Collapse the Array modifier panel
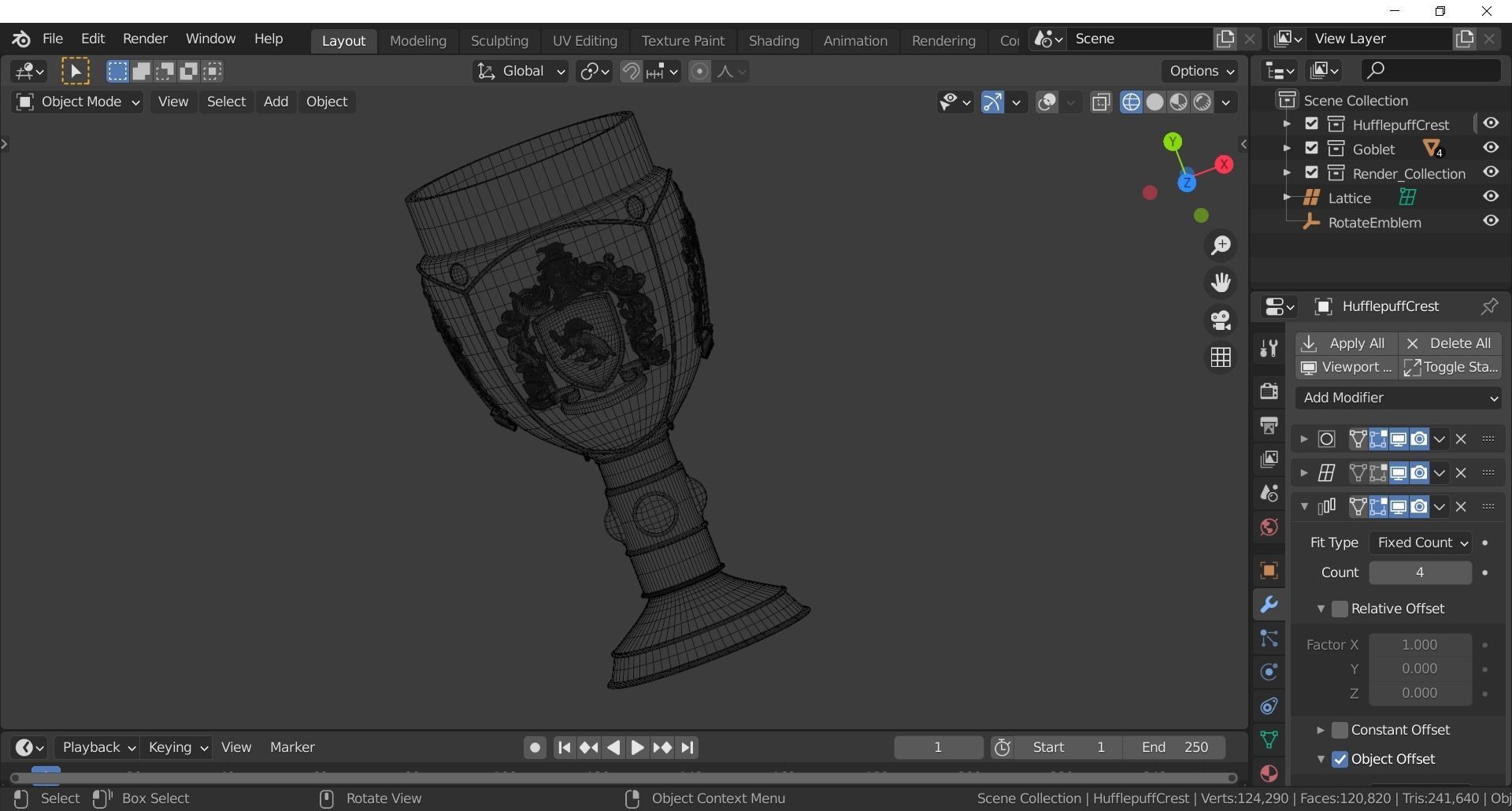 [1304, 506]
